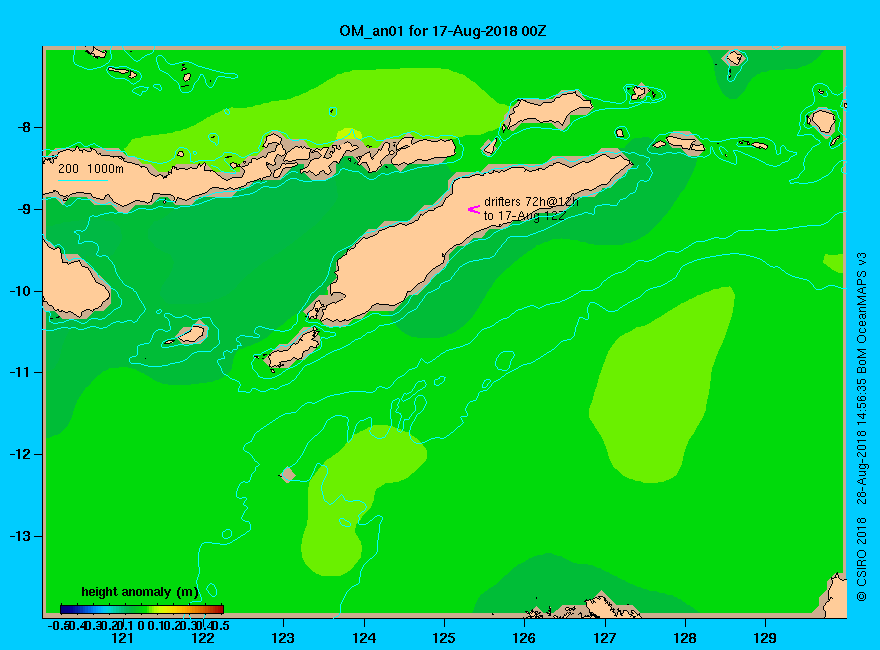Click the '200 1000m' contour legend text
Image resolution: width=880 pixels, height=650 pixels.
coord(91,169)
